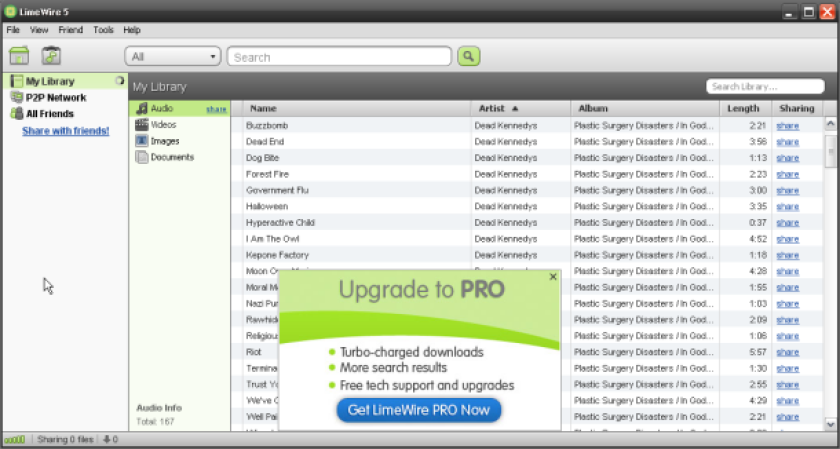
Task: Select the Buzzbomb song row
Action: 527,125
